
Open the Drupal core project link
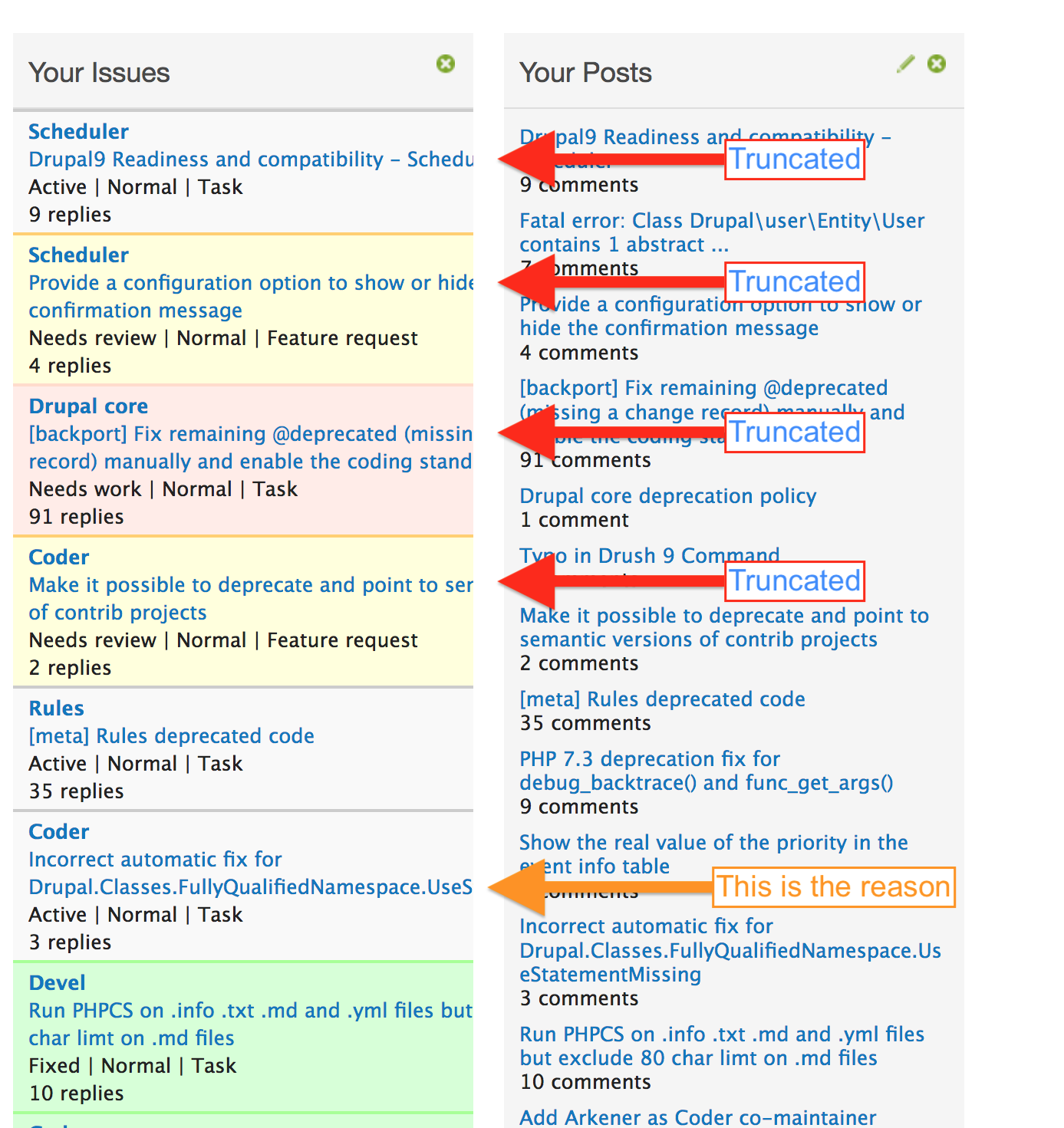pyautogui.click(x=88, y=406)
